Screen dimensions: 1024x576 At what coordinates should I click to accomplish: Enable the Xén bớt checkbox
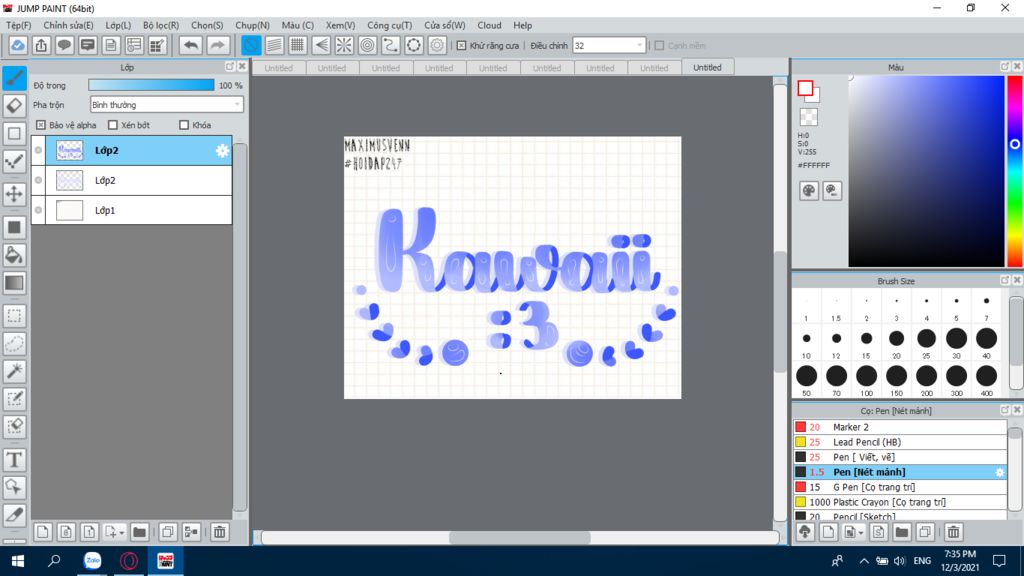click(x=113, y=125)
